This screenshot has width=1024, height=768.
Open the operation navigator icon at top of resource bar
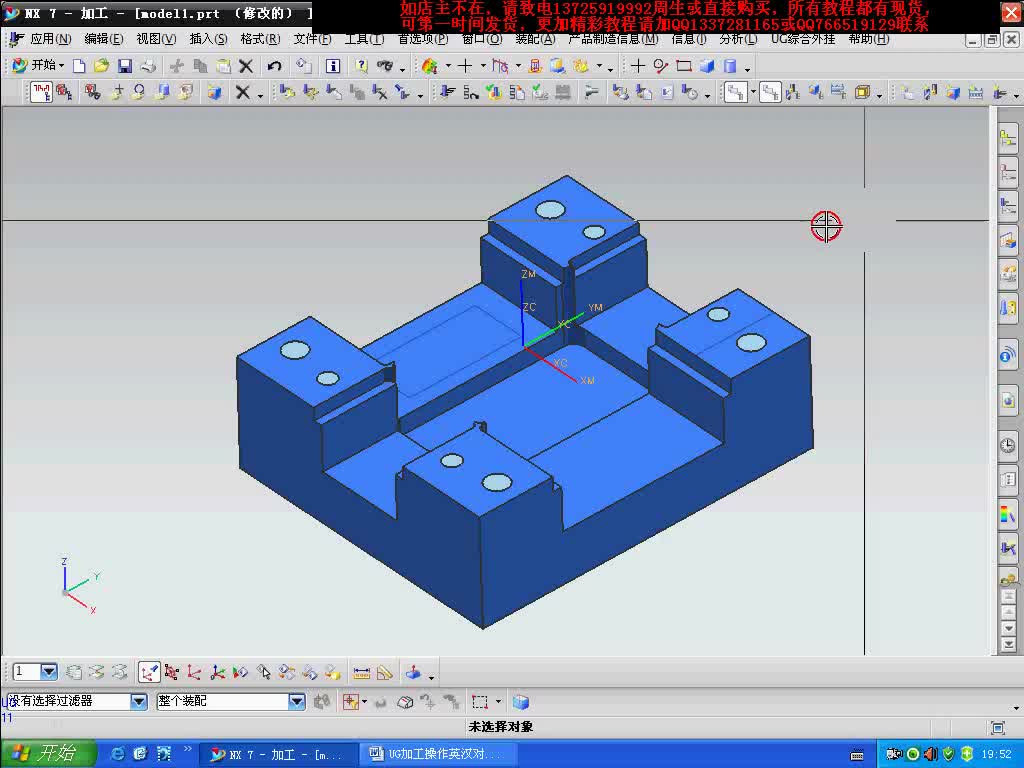[x=1008, y=138]
